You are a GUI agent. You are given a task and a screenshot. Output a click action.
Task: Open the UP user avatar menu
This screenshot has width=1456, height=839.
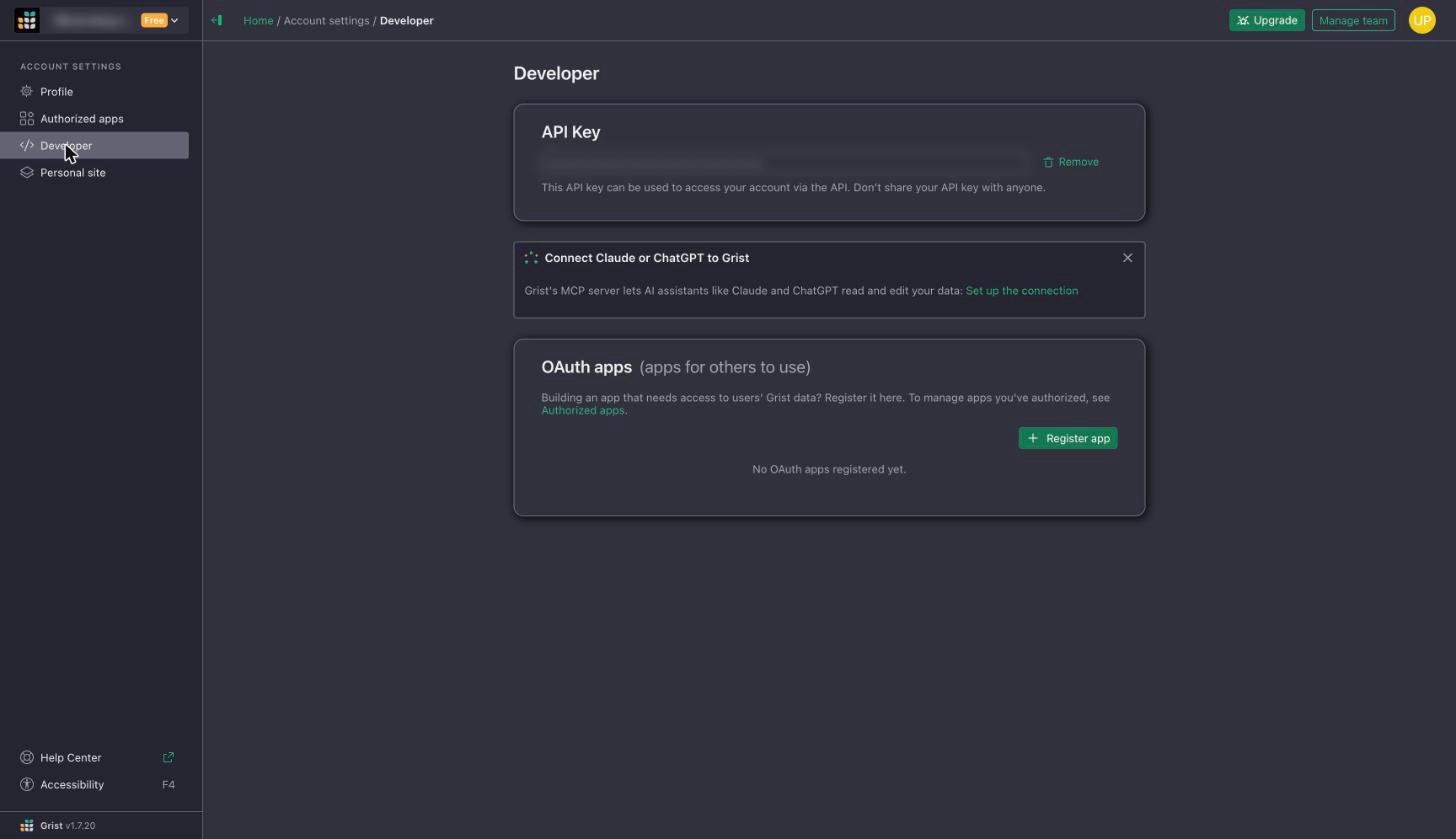(x=1421, y=20)
